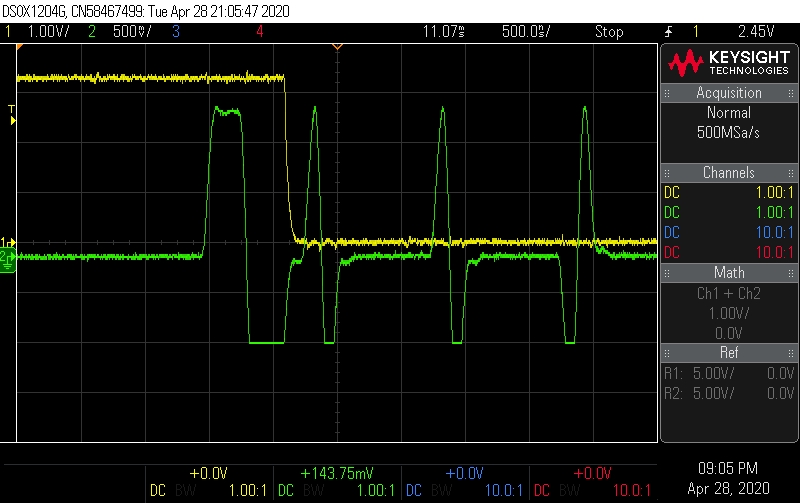The height and width of the screenshot is (503, 800).
Task: Open the Ref panel header
Action: [x=729, y=352]
